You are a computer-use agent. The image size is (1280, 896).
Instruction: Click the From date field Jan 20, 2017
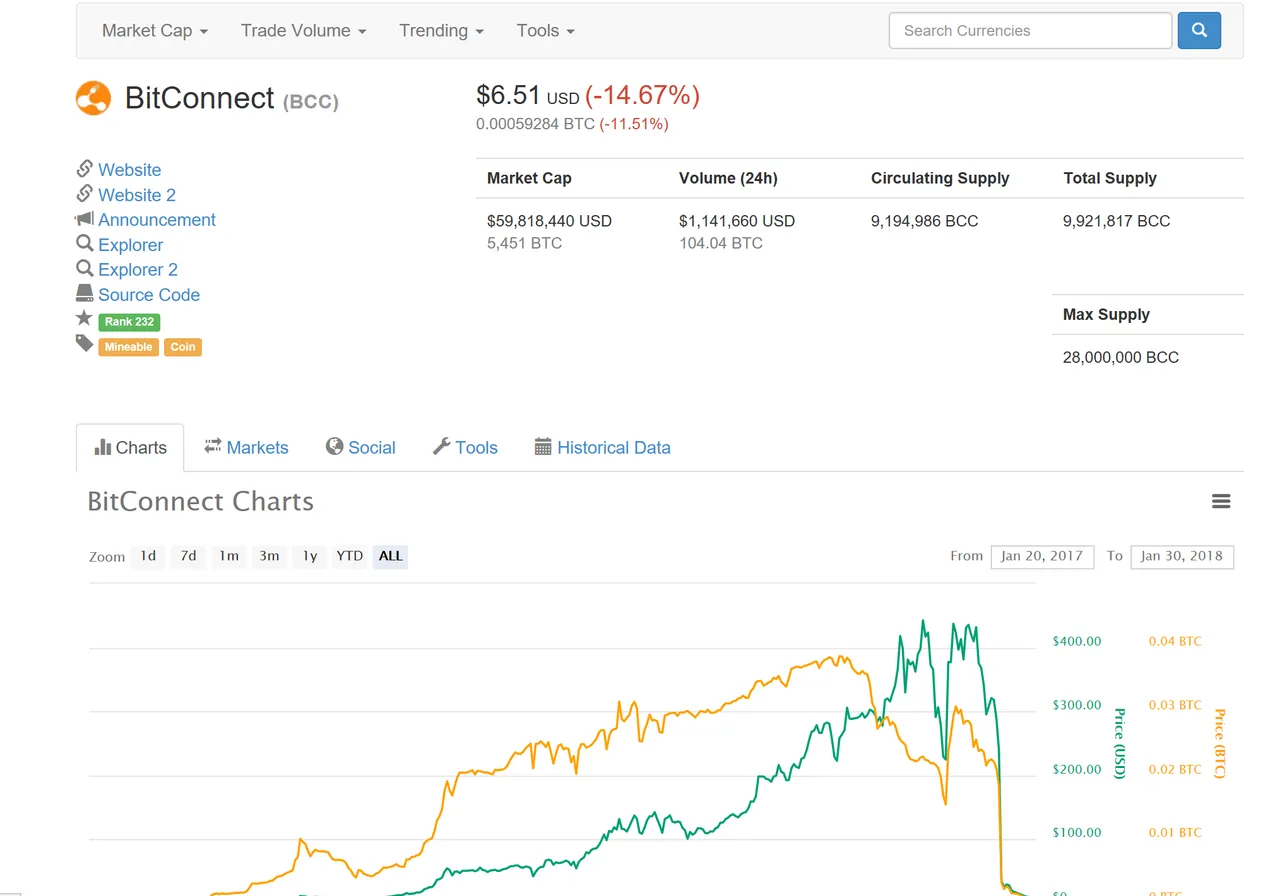pyautogui.click(x=1042, y=556)
